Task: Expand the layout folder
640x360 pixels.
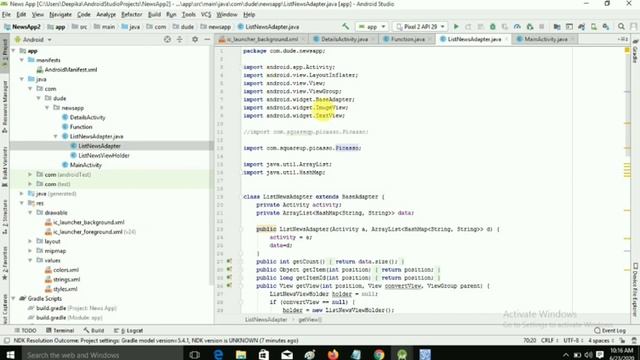Action: coord(30,241)
